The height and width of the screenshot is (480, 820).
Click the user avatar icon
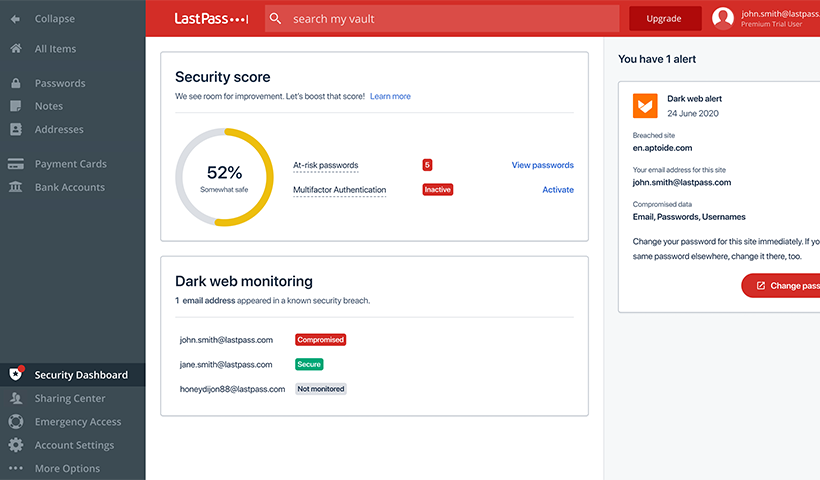[723, 18]
